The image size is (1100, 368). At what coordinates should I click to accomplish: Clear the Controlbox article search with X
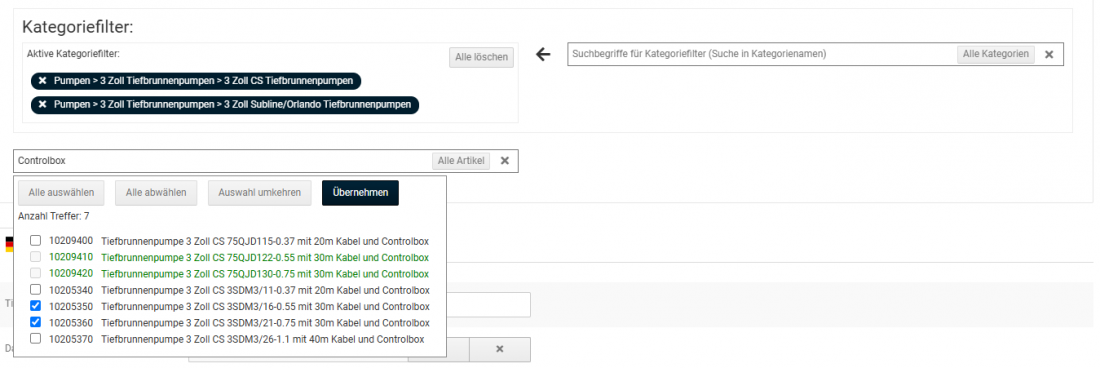(504, 161)
